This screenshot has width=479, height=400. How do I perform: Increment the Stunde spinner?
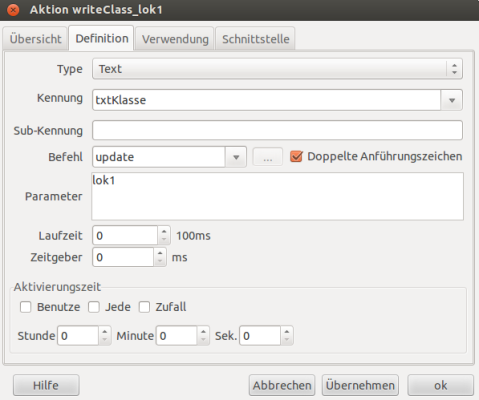[x=105, y=331]
